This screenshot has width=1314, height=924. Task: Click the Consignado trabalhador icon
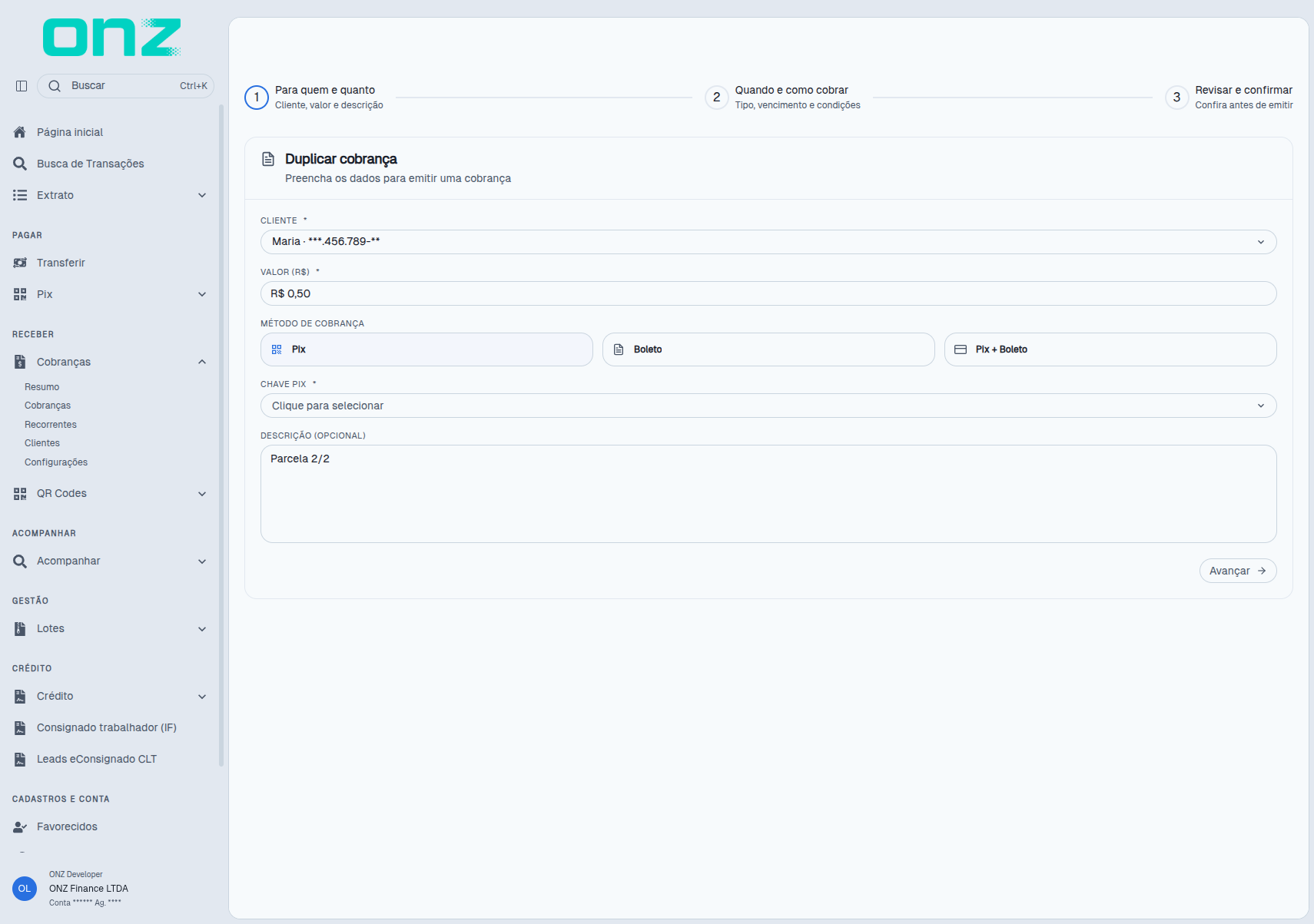point(20,727)
